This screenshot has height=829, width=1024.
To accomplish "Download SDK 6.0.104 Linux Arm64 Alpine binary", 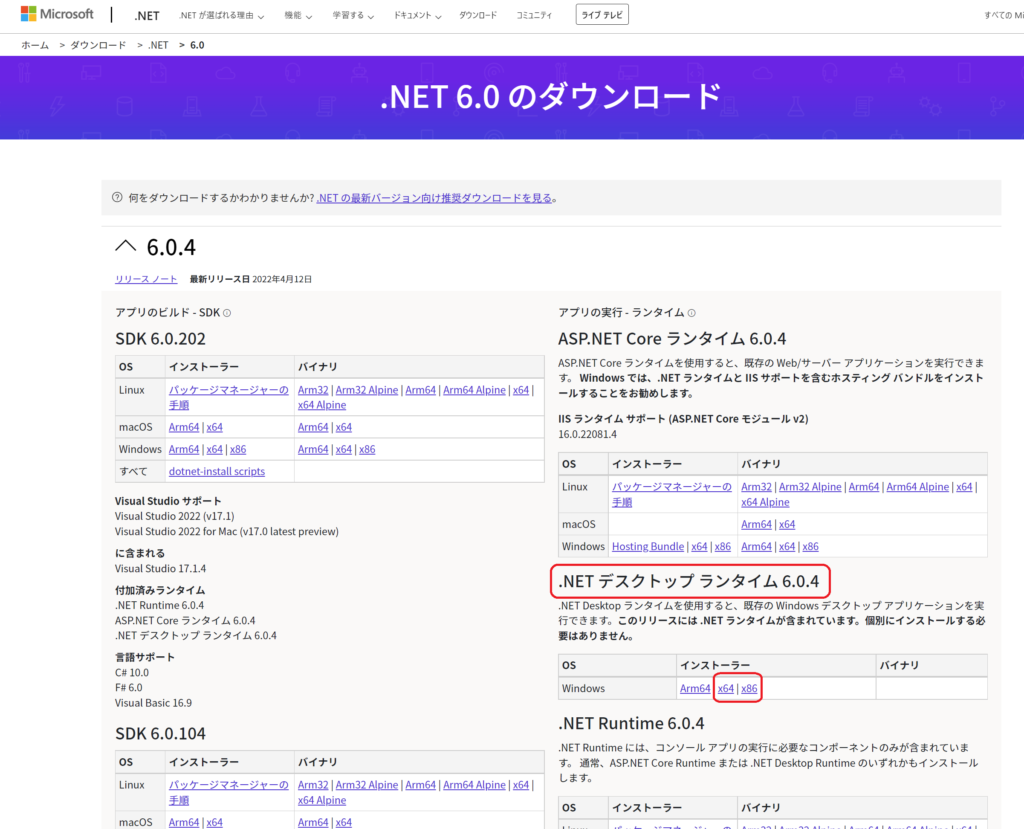I will 474,785.
